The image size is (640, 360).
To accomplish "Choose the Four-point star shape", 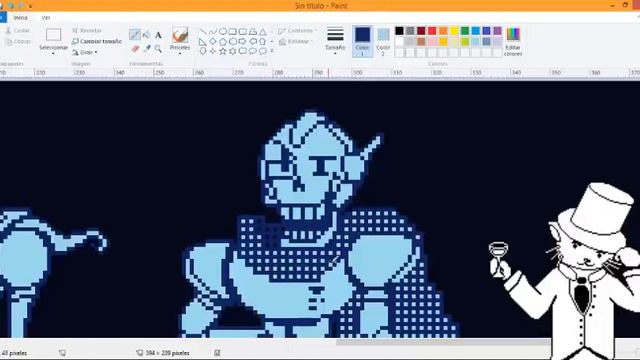I will point(213,51).
